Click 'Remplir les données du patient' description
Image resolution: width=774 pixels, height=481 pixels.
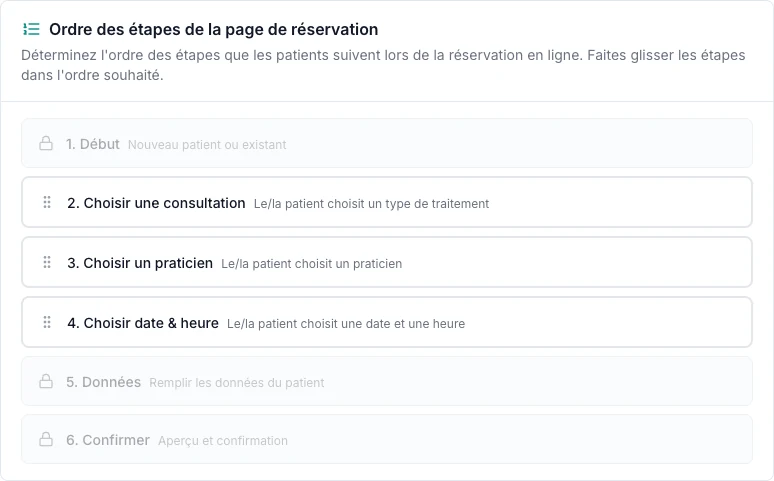click(x=236, y=383)
